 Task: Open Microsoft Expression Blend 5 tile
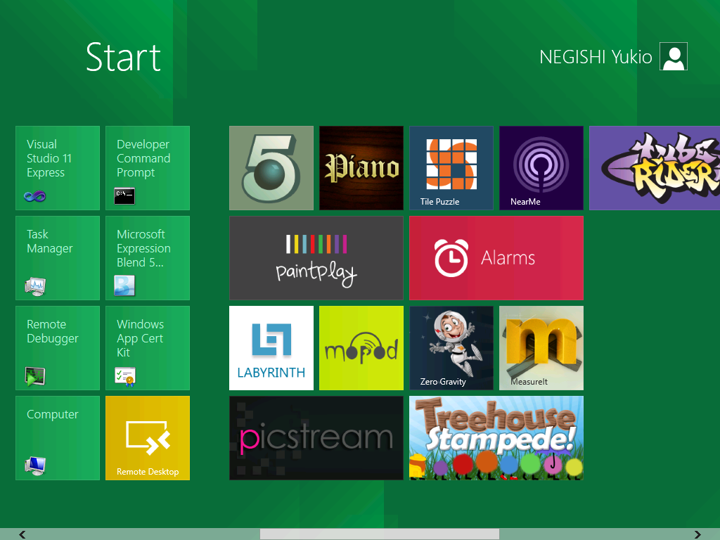tap(147, 258)
